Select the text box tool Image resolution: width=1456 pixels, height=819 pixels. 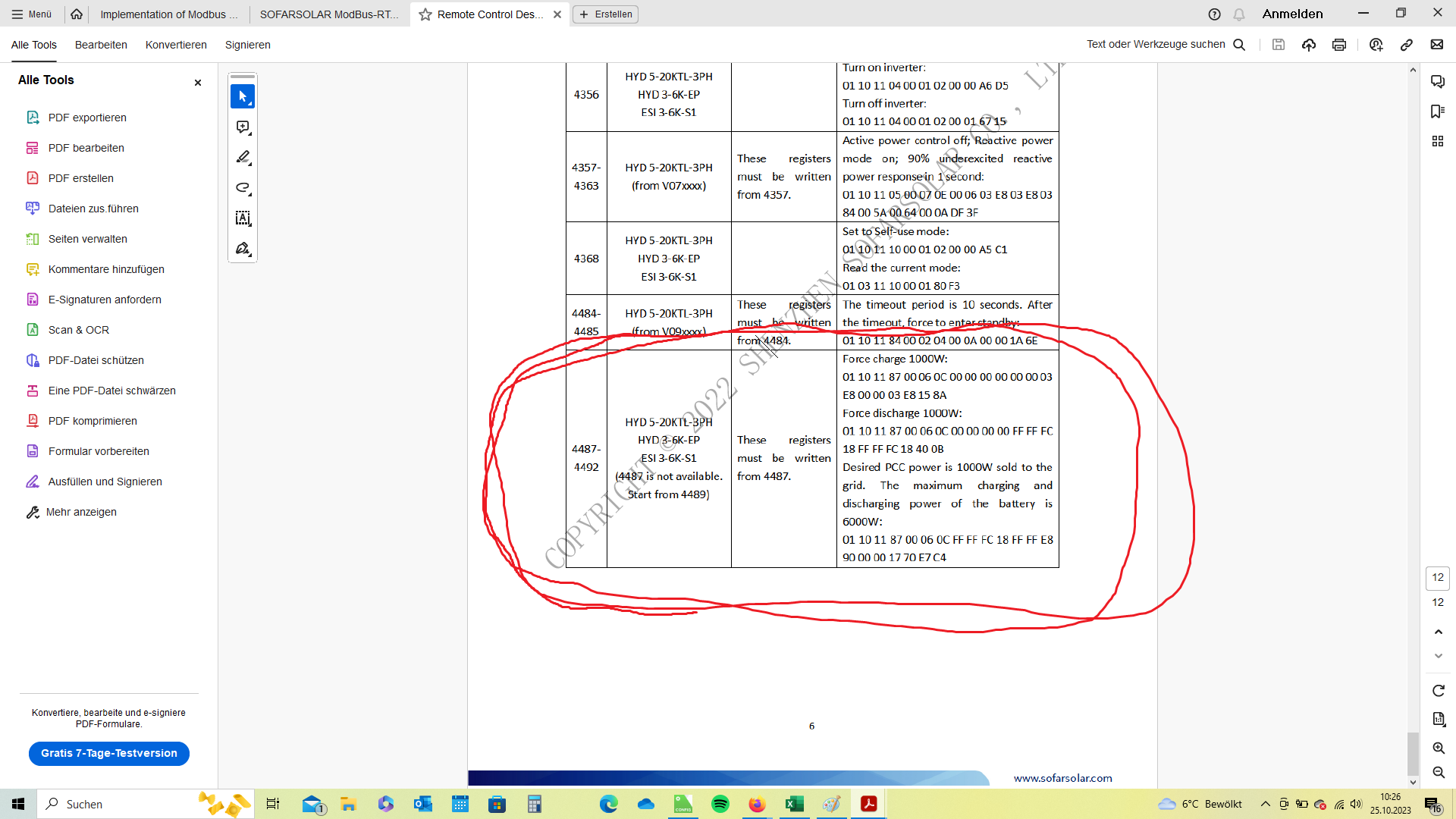click(x=243, y=218)
